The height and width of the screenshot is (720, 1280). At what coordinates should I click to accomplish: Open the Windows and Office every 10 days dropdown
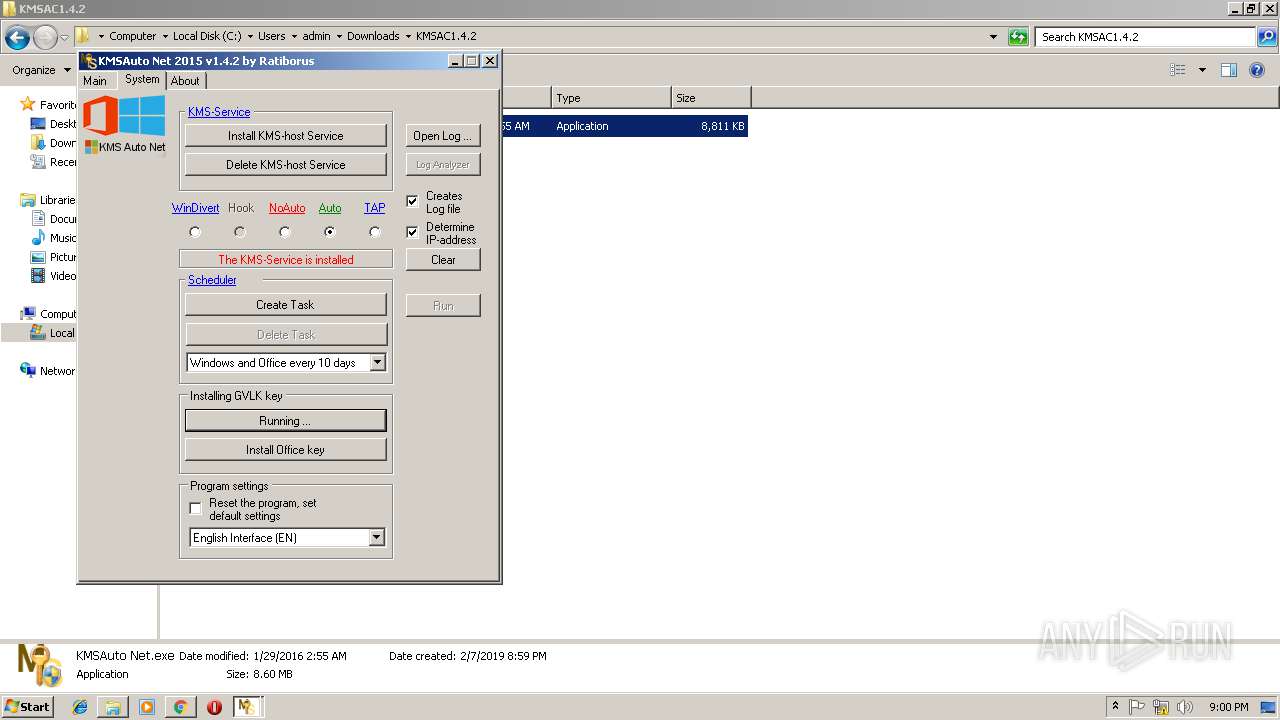[378, 363]
